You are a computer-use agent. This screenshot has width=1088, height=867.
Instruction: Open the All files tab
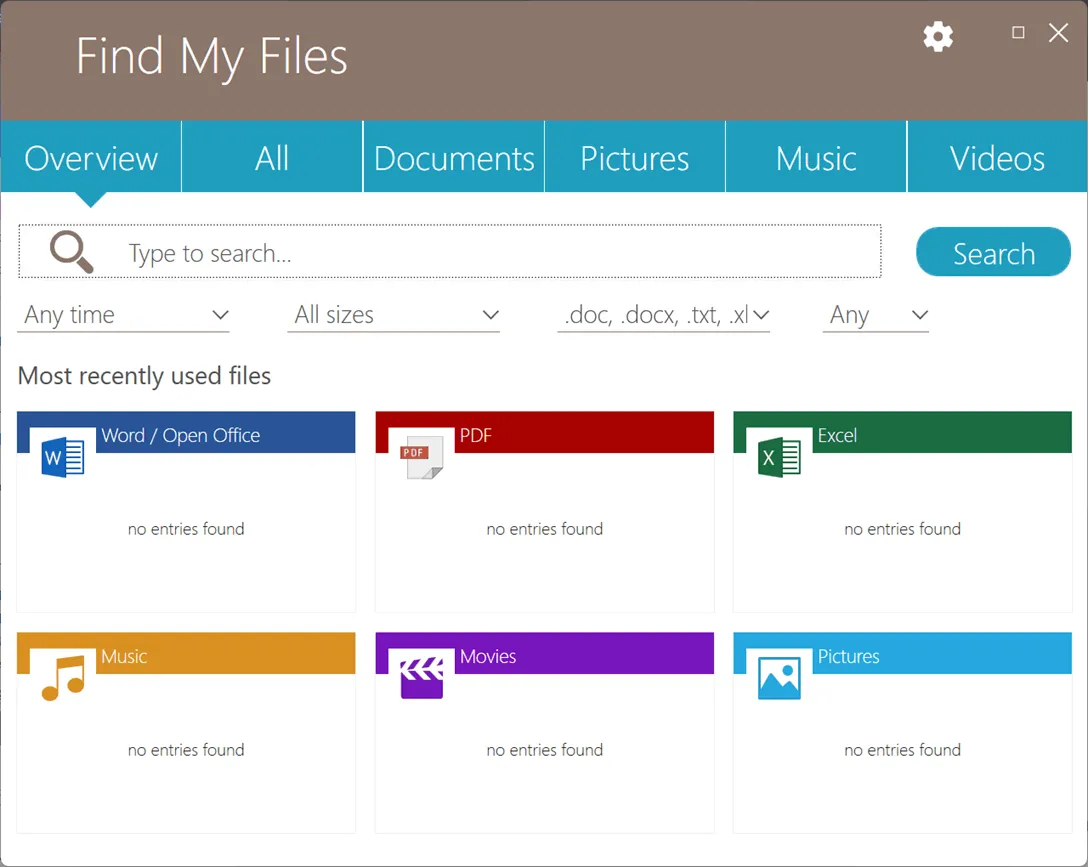coord(271,157)
